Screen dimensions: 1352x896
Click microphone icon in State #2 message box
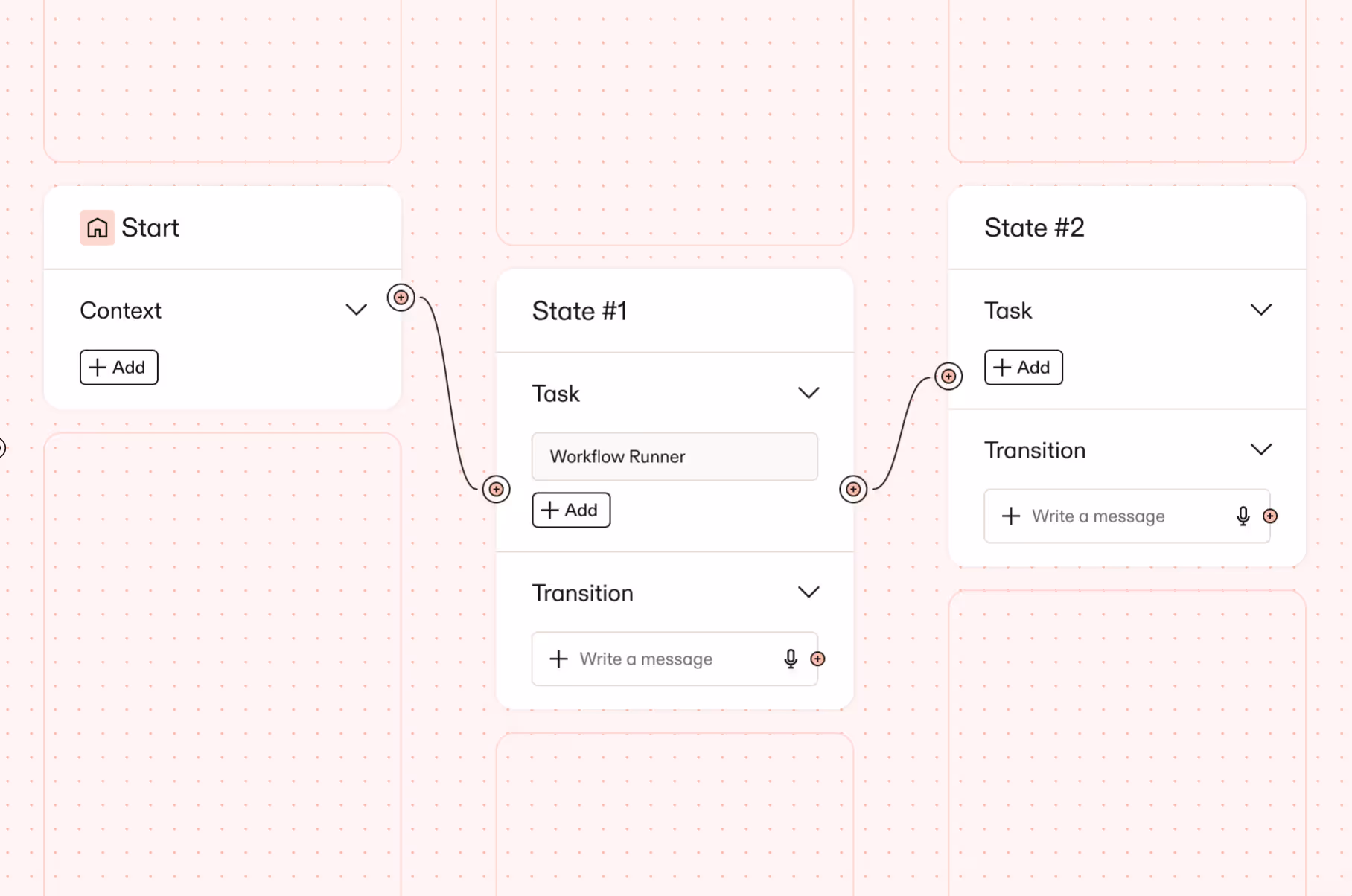click(1243, 516)
